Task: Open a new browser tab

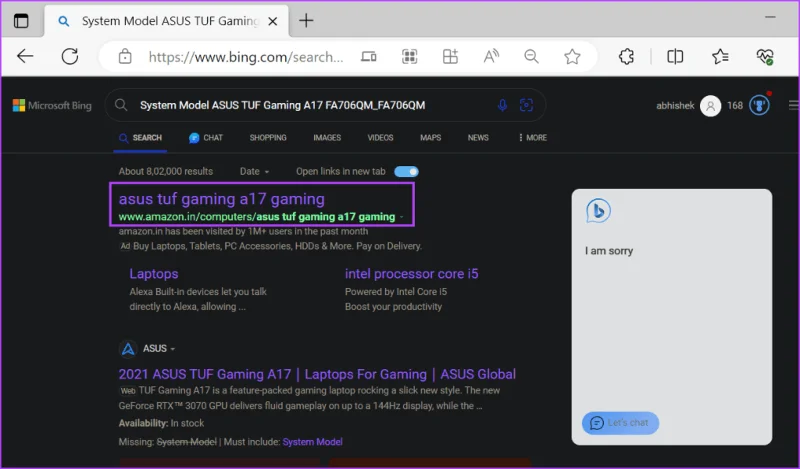Action: click(x=306, y=20)
